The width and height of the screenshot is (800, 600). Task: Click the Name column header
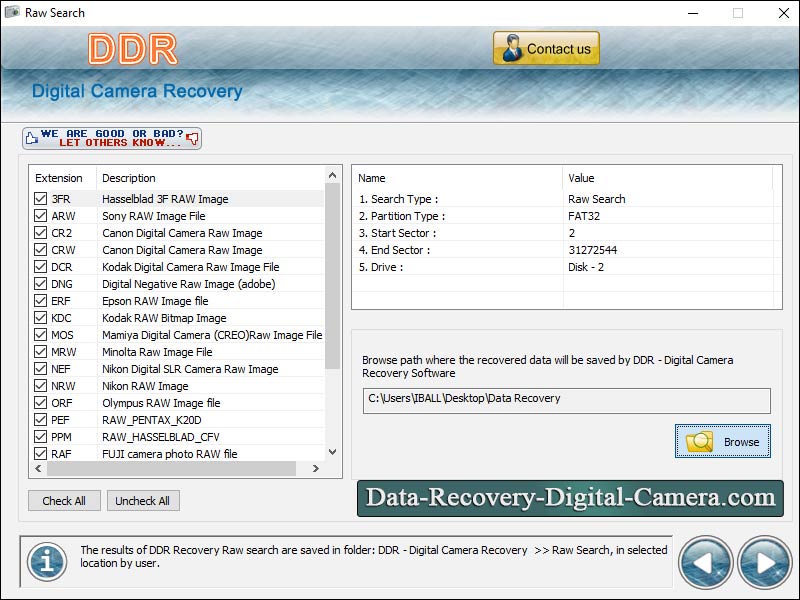pyautogui.click(x=371, y=178)
